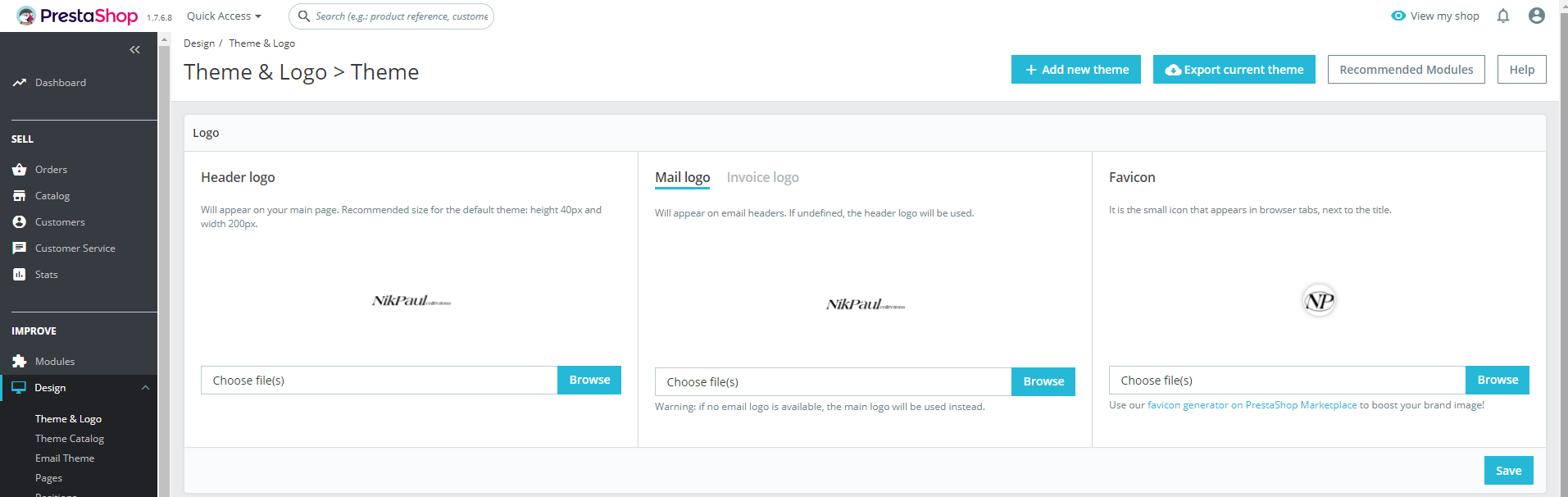Open the Quick Access dropdown

click(224, 16)
